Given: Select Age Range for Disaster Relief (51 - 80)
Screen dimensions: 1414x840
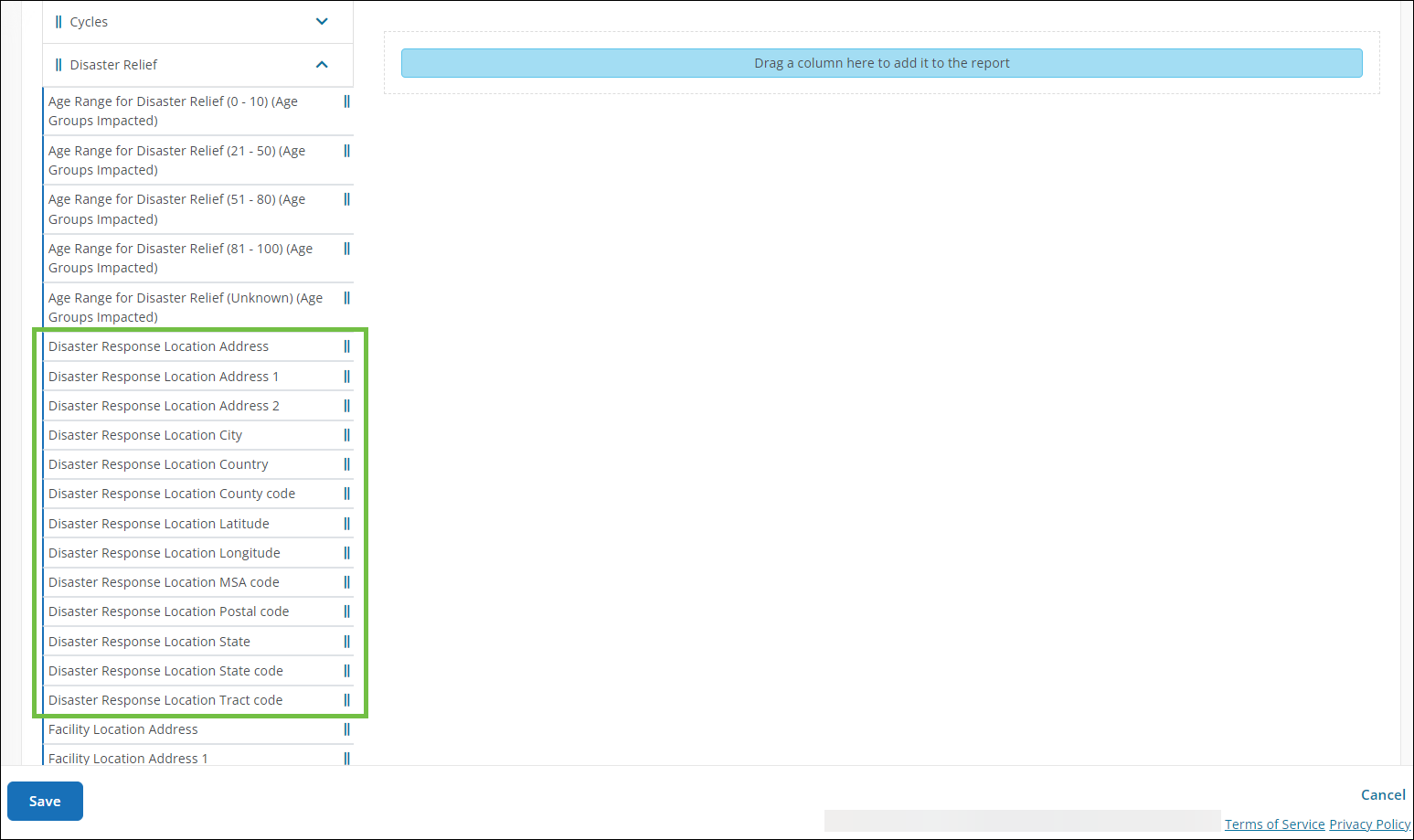Looking at the screenshot, I should coord(198,209).
